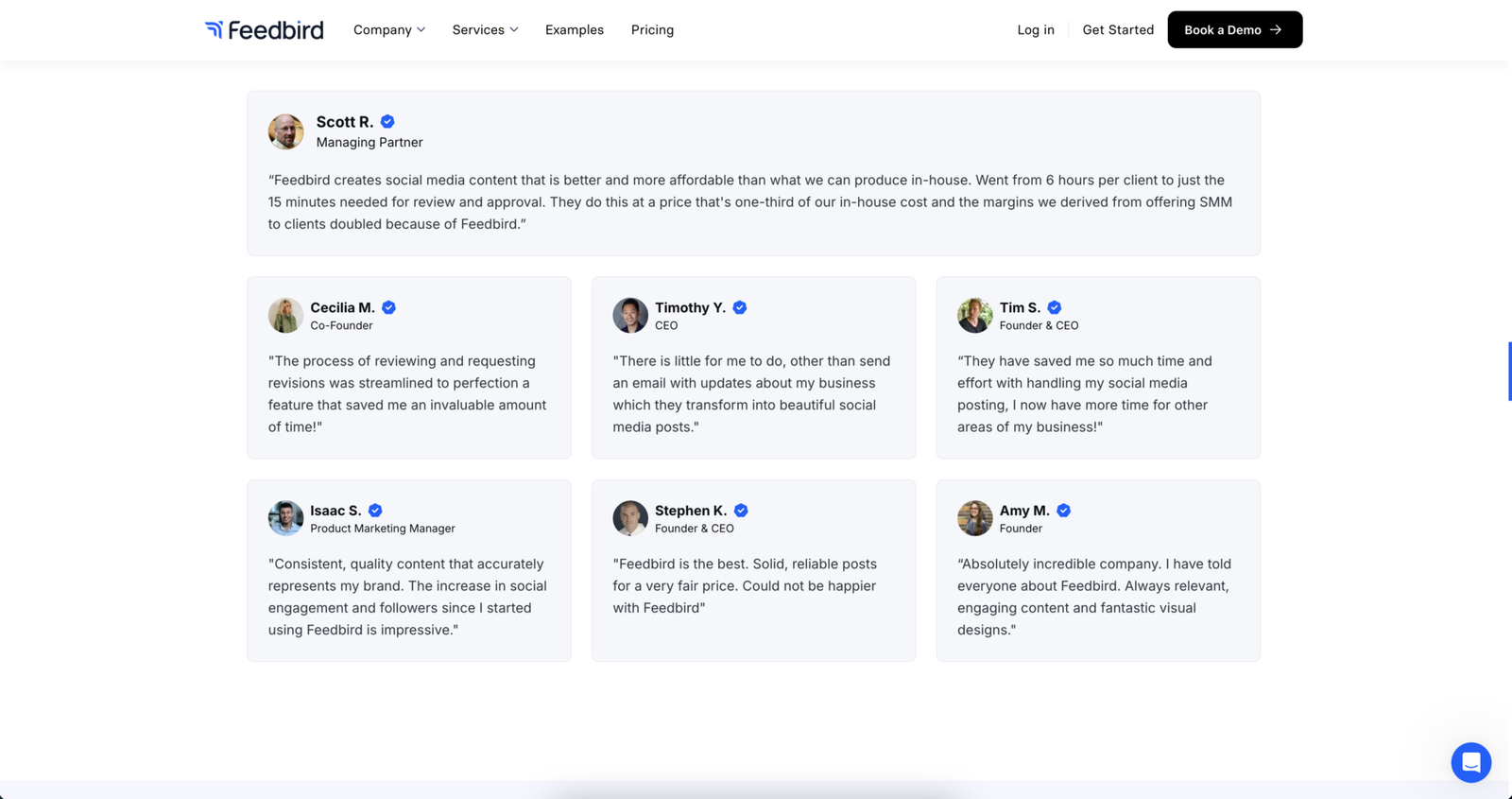Click Scott R.'s profile photo

(285, 131)
